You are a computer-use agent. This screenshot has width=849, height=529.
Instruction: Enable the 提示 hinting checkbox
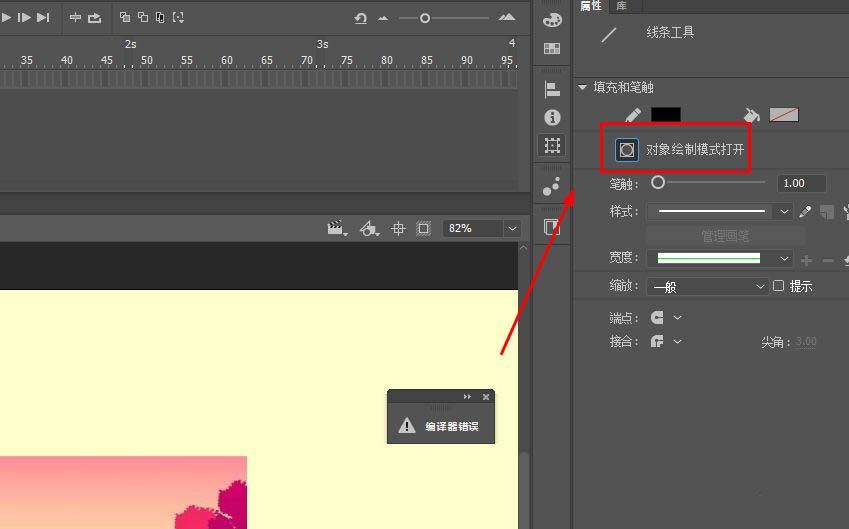[x=779, y=286]
